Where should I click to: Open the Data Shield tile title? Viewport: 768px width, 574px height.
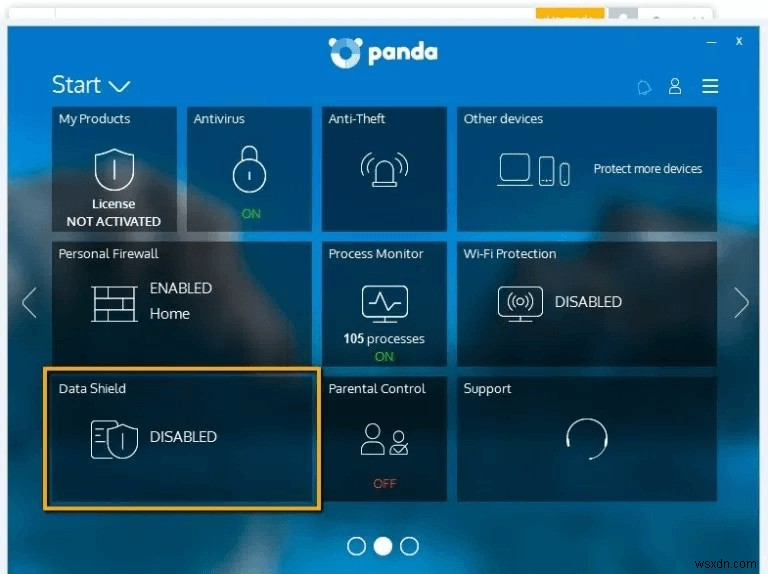[x=92, y=389]
